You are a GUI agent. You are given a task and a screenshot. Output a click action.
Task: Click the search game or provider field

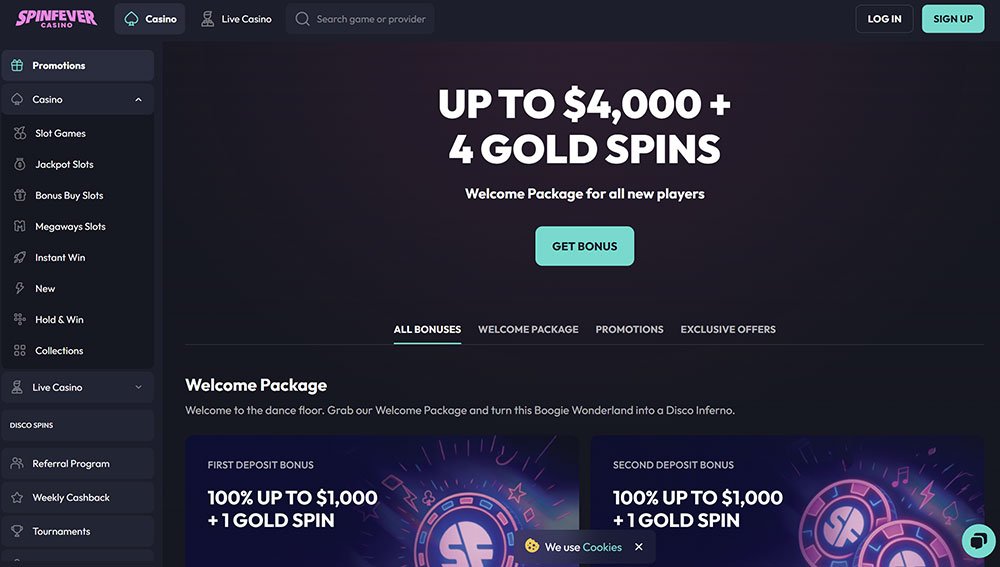(x=360, y=18)
